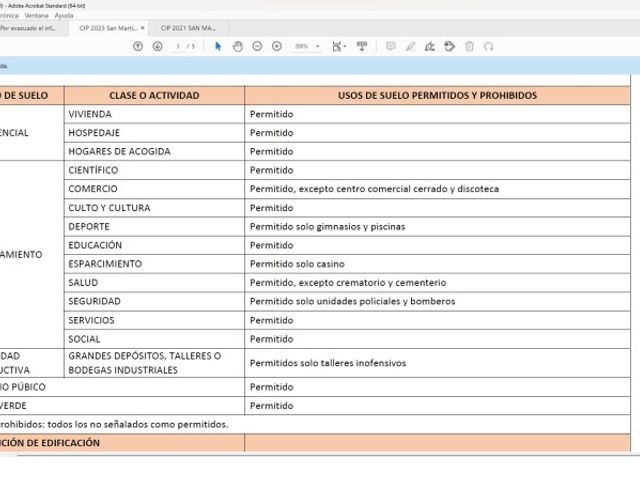Click Permitido, excepto crematorio y cementerio
Image resolution: width=640 pixels, height=480 pixels.
click(348, 283)
